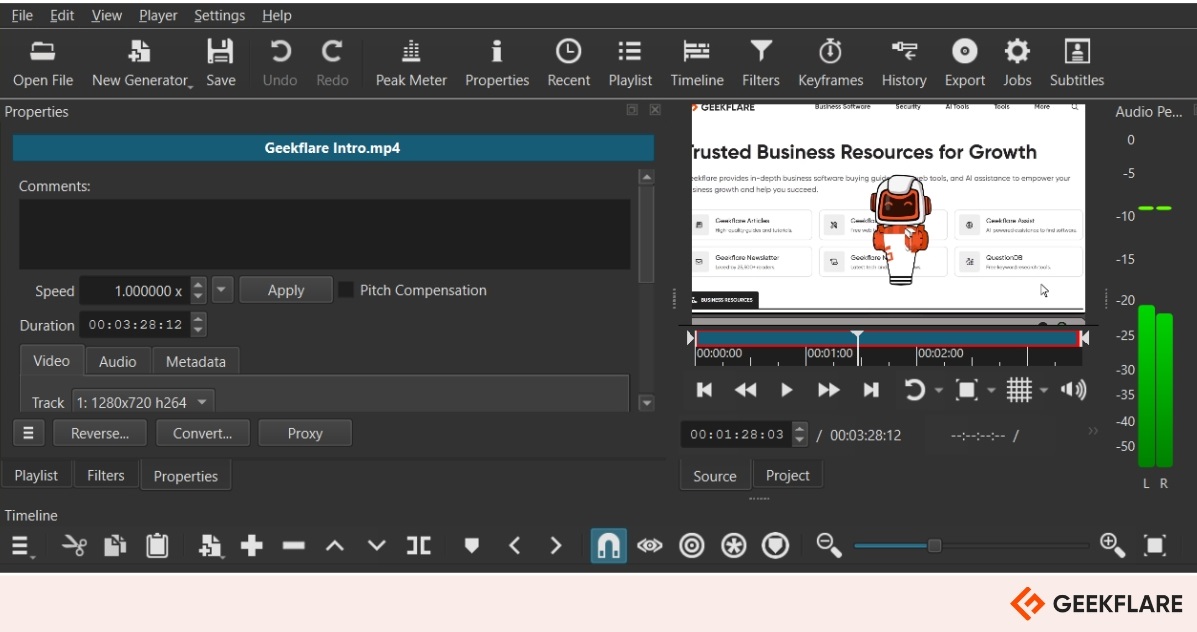Open the File menu
Viewport: 1197px width, 632px height.
pos(22,15)
